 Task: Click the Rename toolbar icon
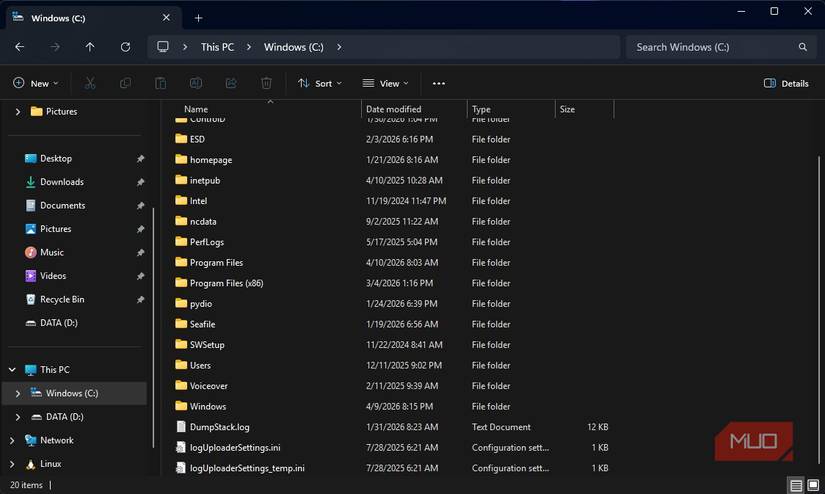coord(196,83)
